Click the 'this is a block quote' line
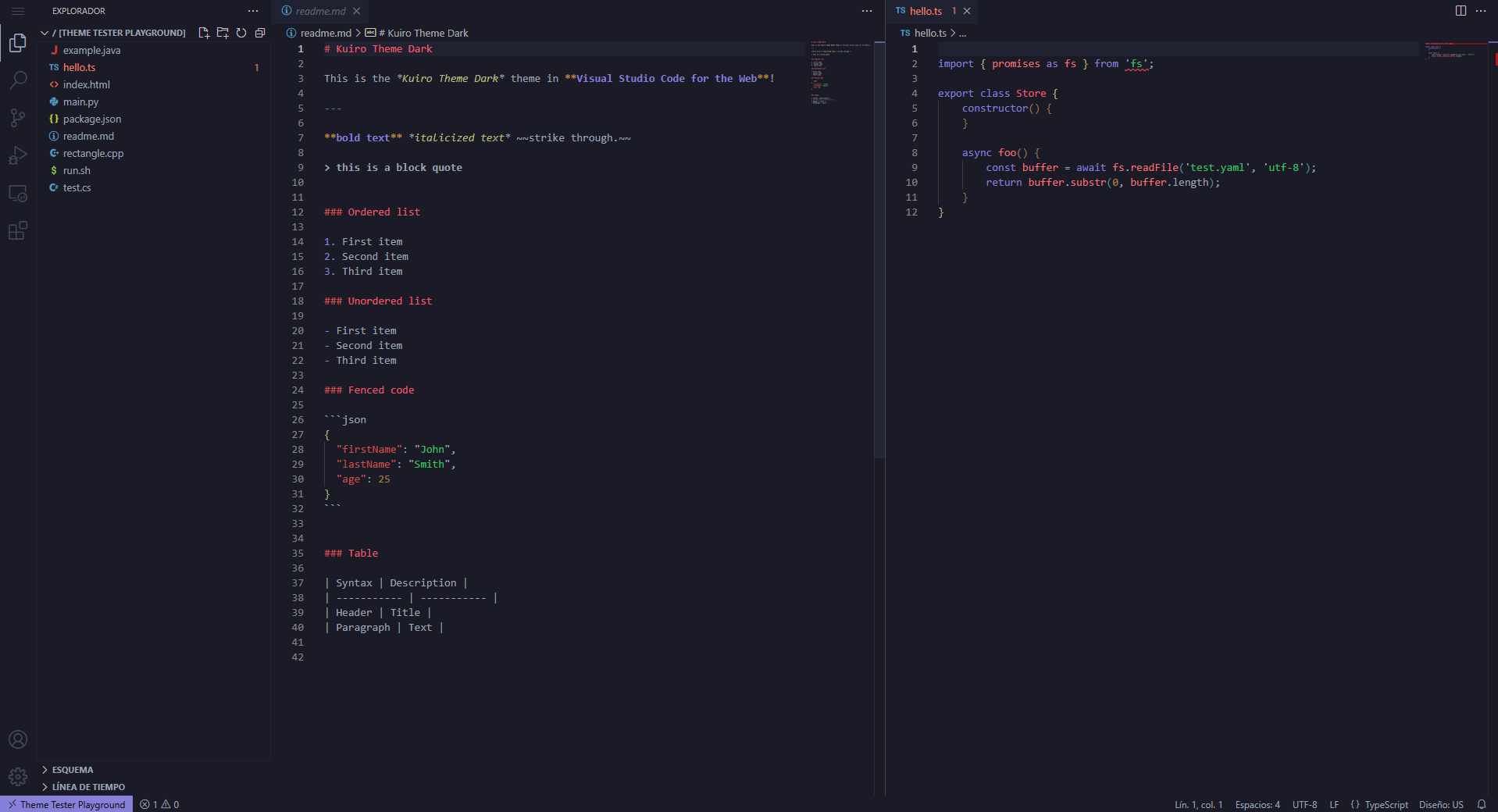 [x=393, y=167]
